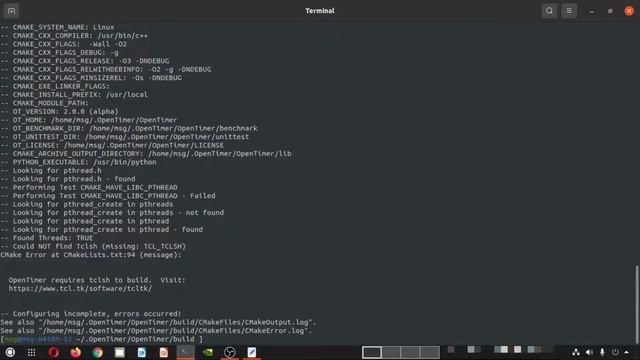Click the shell prompt line at bottom
The height and width of the screenshot is (360, 640).
click(102, 339)
